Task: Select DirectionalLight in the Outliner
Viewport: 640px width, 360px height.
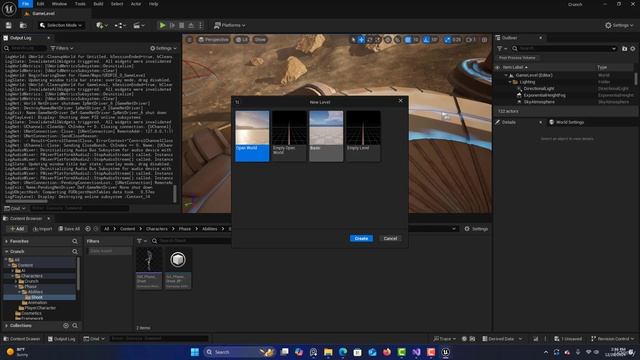Action: pos(539,89)
